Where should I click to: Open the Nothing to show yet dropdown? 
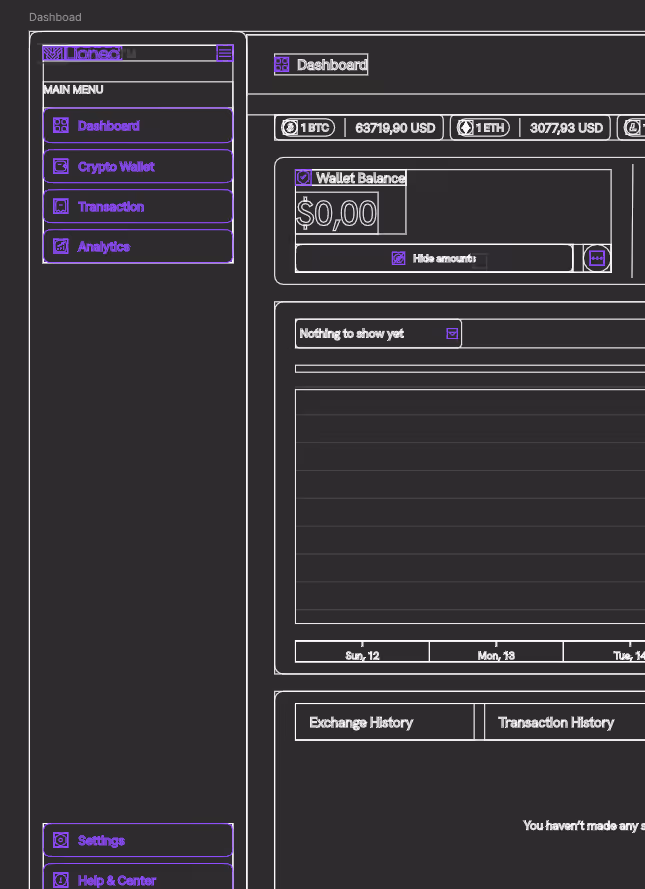coord(379,333)
